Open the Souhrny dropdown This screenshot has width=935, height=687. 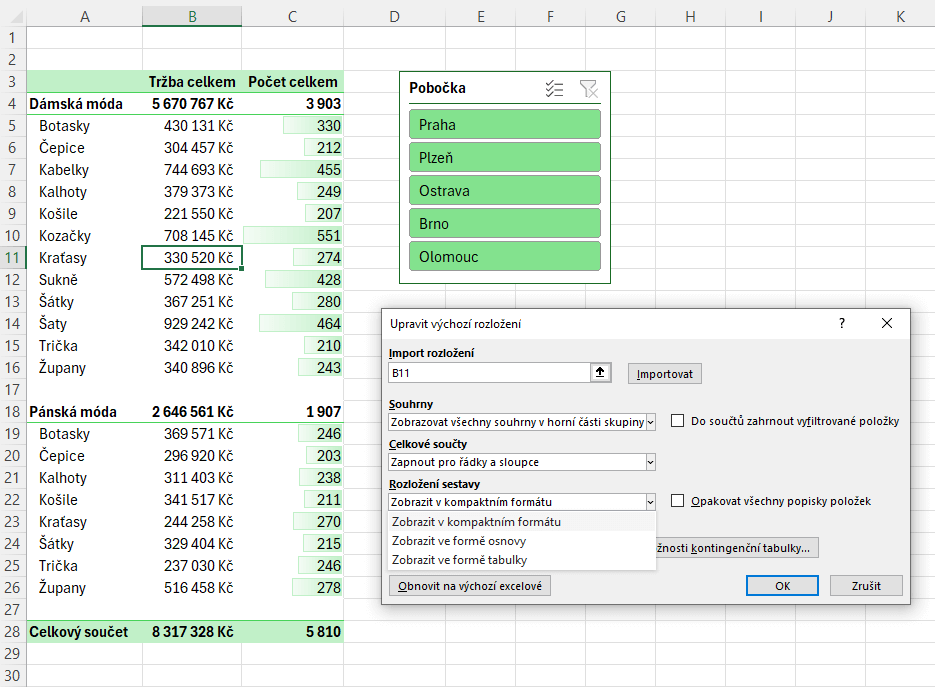[650, 422]
